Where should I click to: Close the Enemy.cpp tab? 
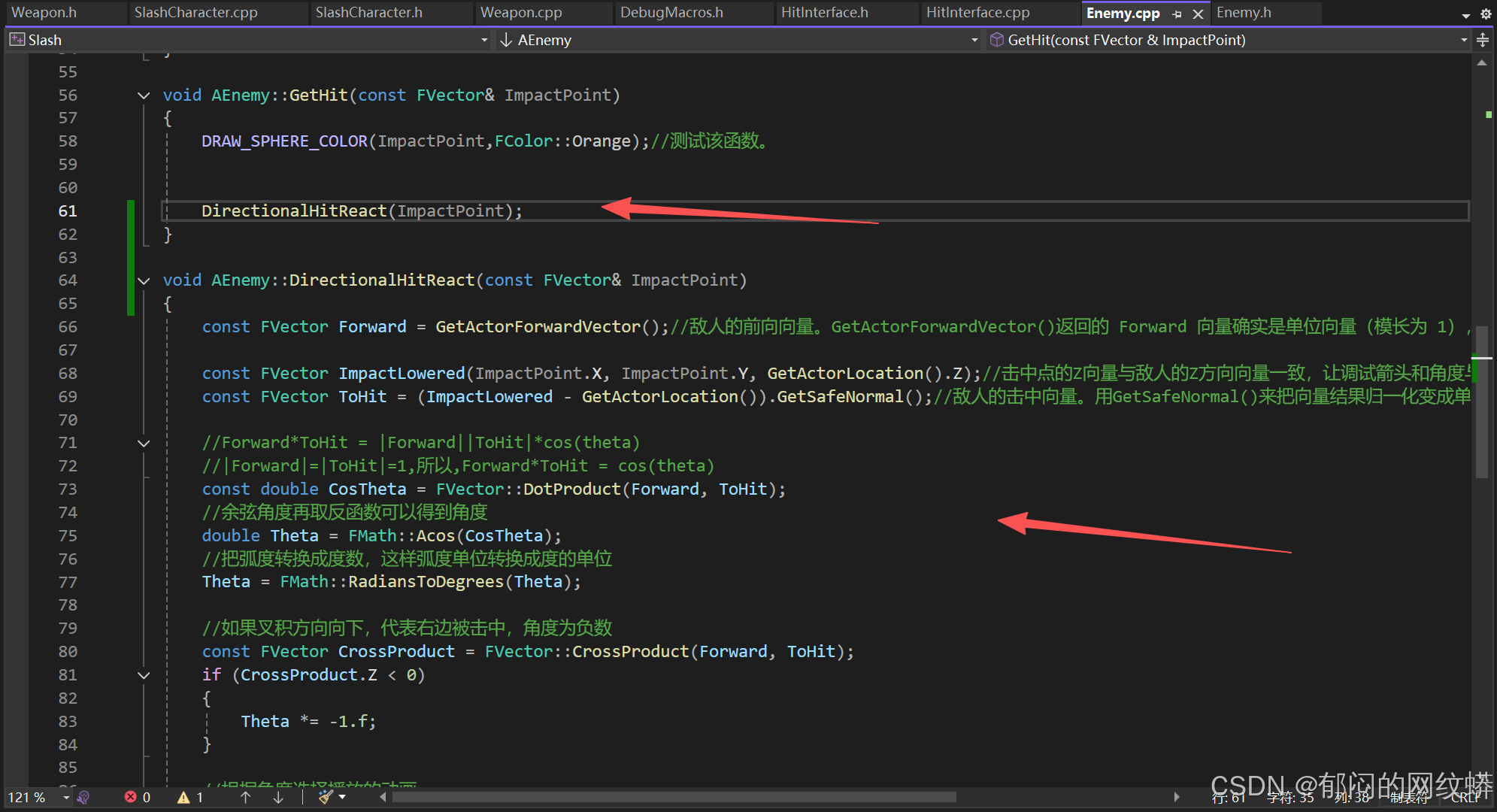point(1199,14)
